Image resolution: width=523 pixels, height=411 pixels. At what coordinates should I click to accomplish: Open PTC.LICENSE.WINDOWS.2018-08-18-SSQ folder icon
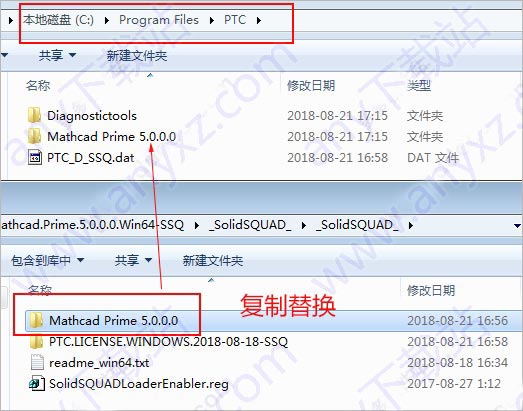pos(36,342)
